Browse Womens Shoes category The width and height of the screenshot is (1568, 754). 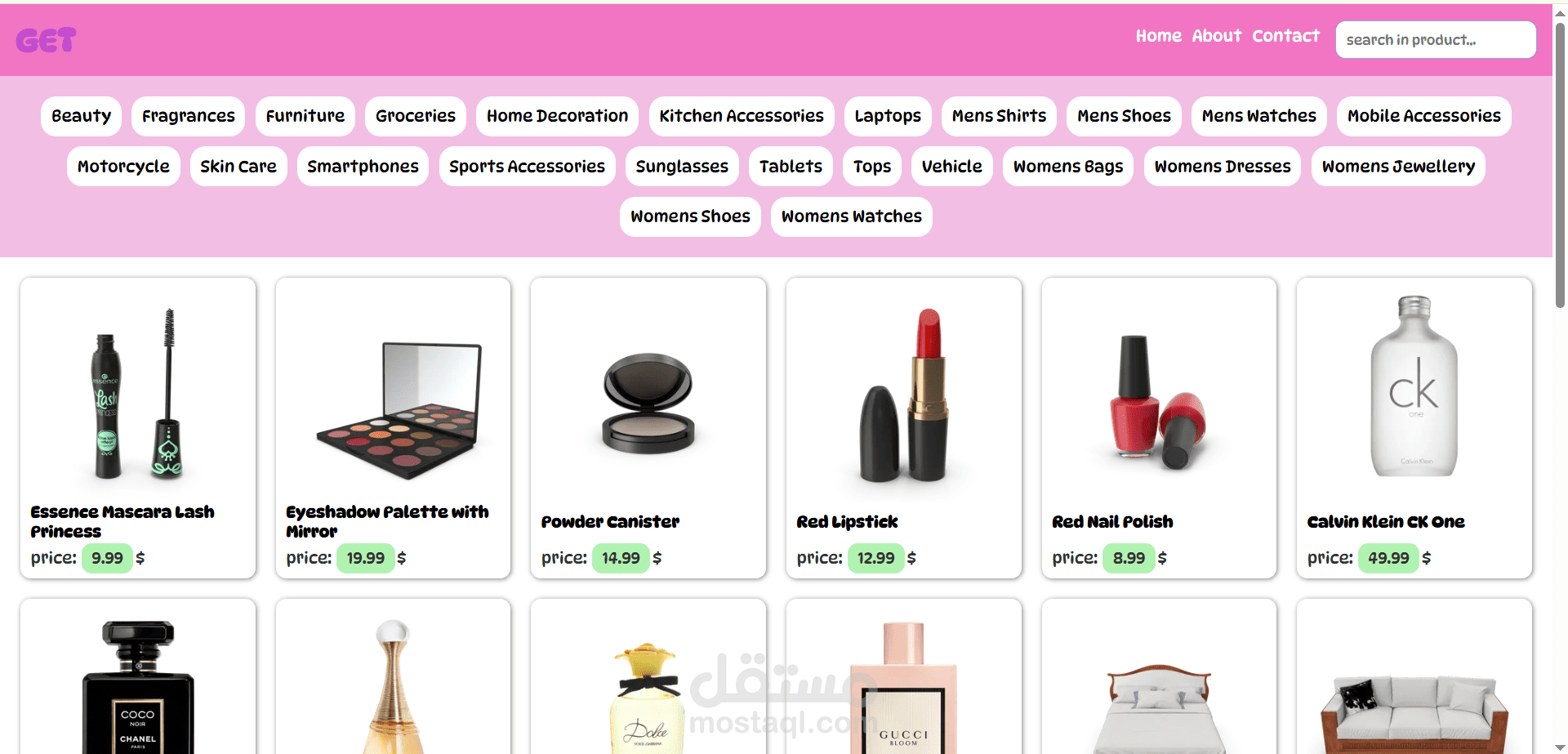click(x=690, y=216)
